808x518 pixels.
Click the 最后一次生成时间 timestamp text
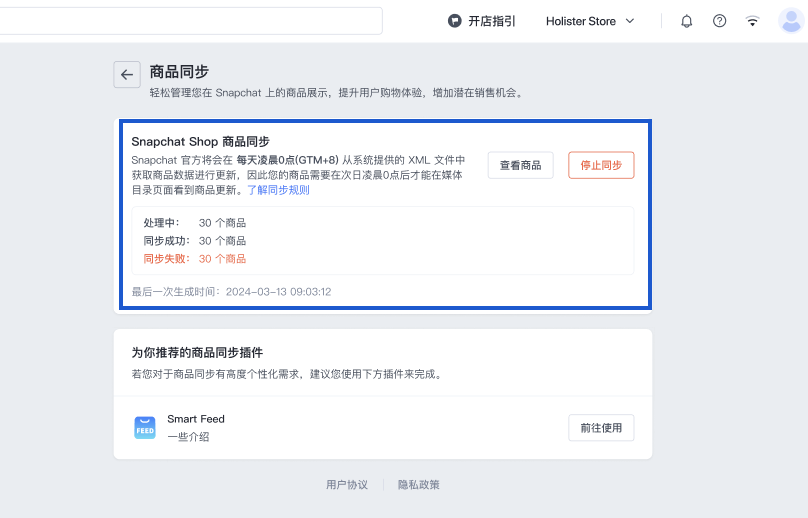coord(231,292)
